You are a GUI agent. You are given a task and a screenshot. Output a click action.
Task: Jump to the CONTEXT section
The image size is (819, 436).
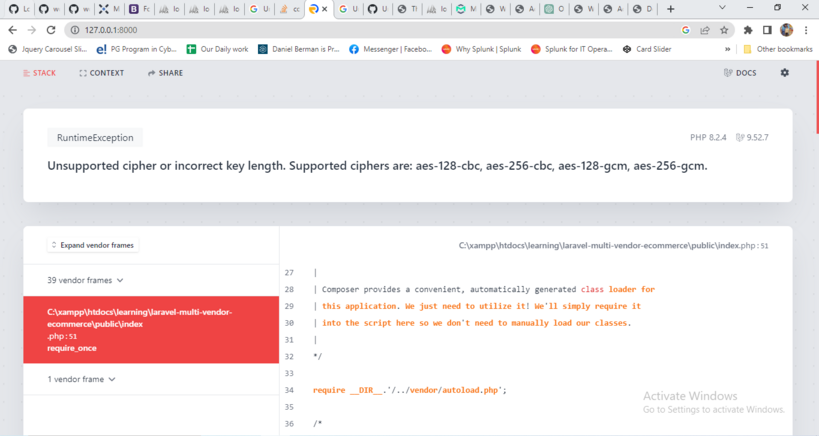tap(102, 73)
